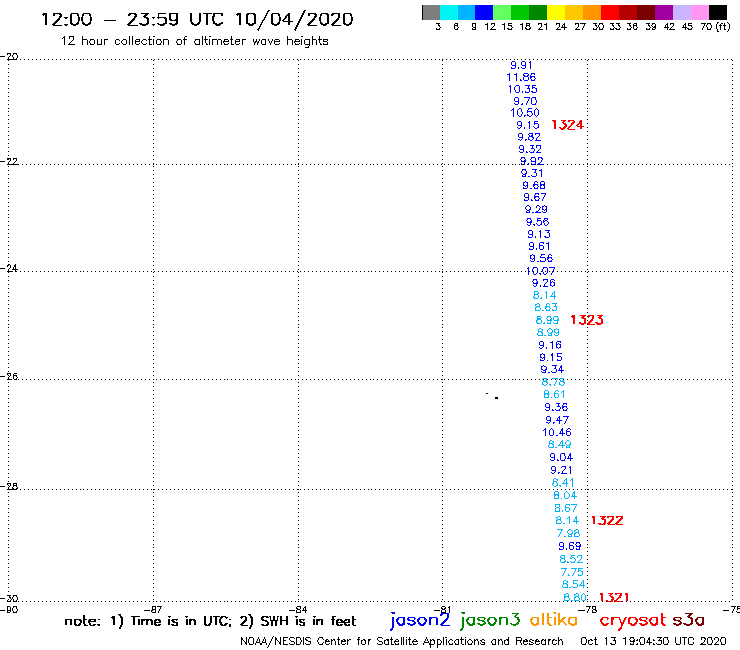
Task: Click the wave height value 7.75
Action: (x=572, y=572)
